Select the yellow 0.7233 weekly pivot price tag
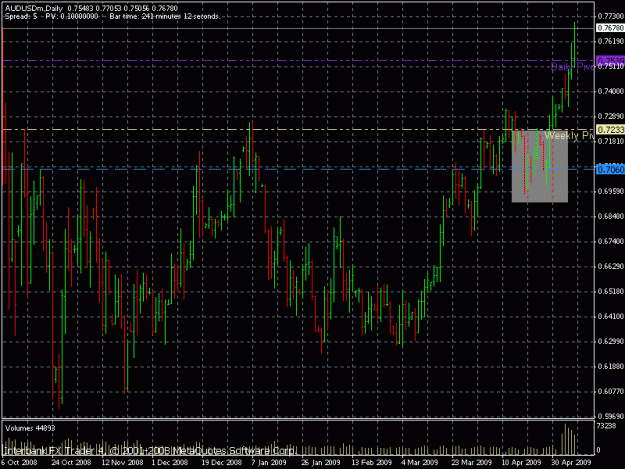 click(610, 130)
